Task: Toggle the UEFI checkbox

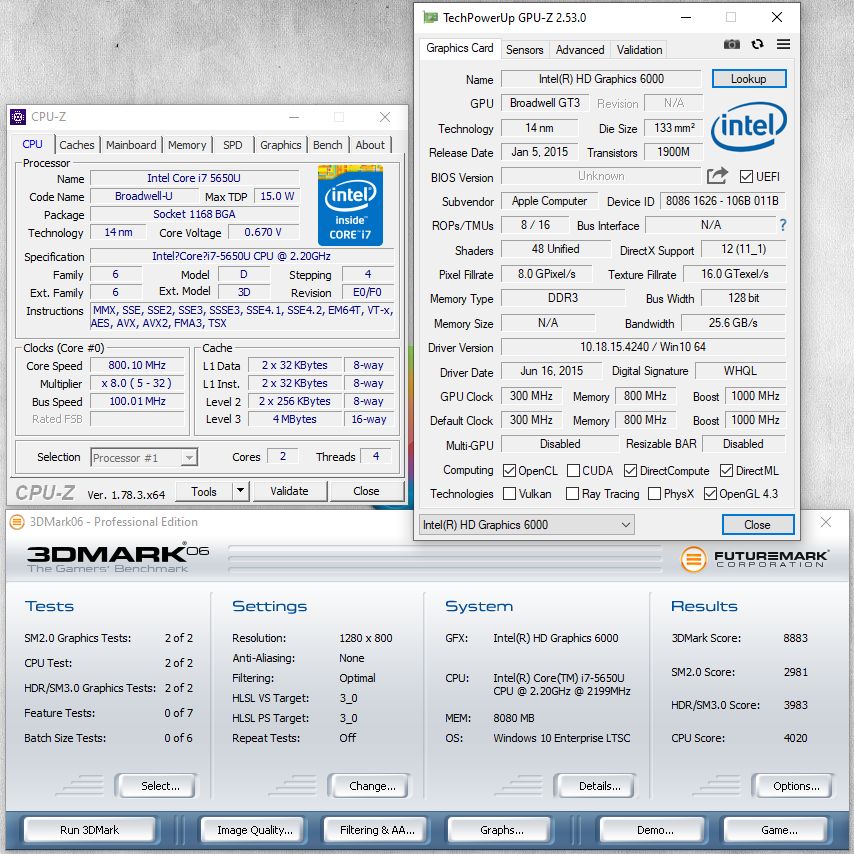Action: tap(746, 176)
